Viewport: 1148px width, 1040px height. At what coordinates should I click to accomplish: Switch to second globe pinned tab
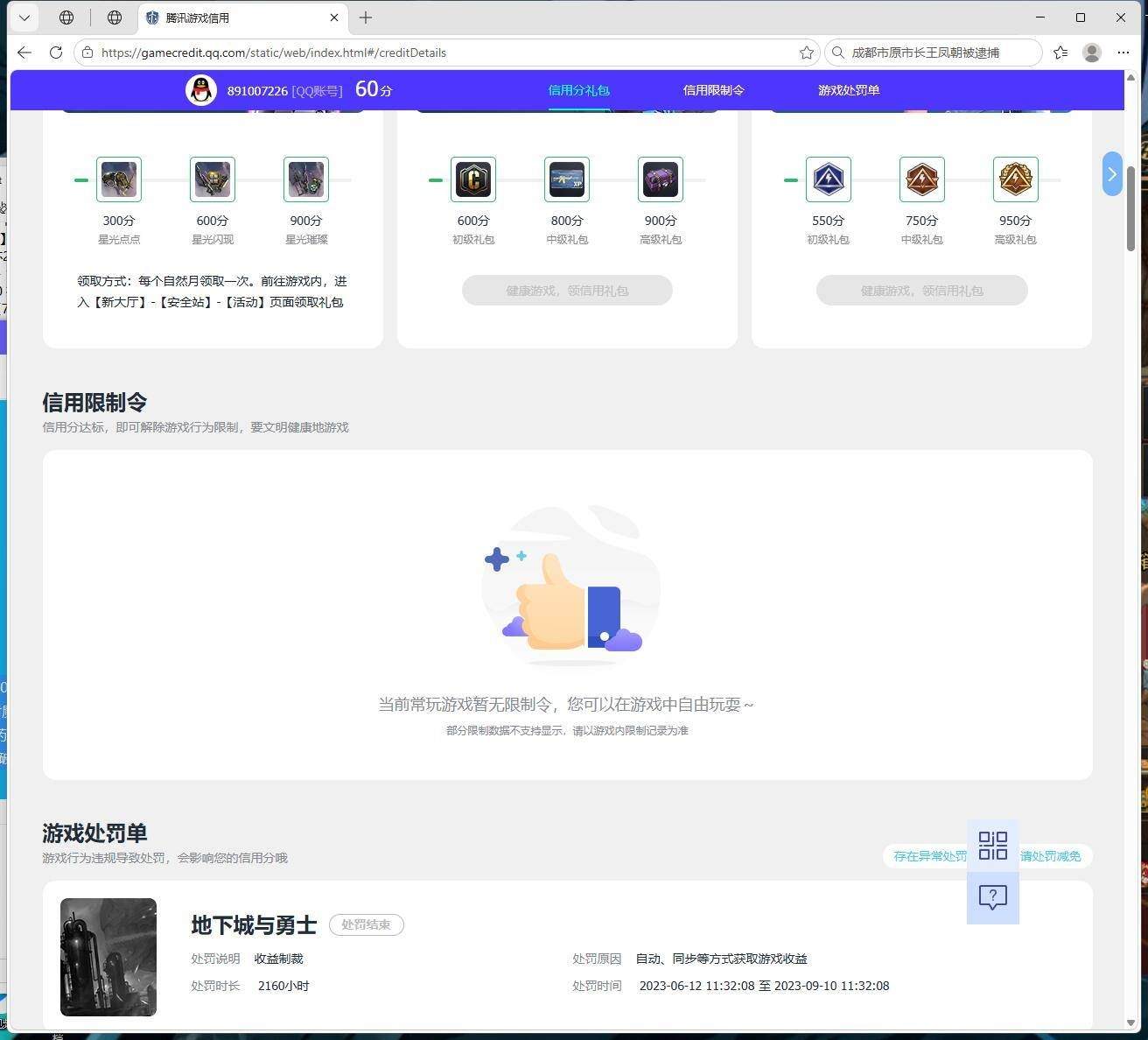115,18
